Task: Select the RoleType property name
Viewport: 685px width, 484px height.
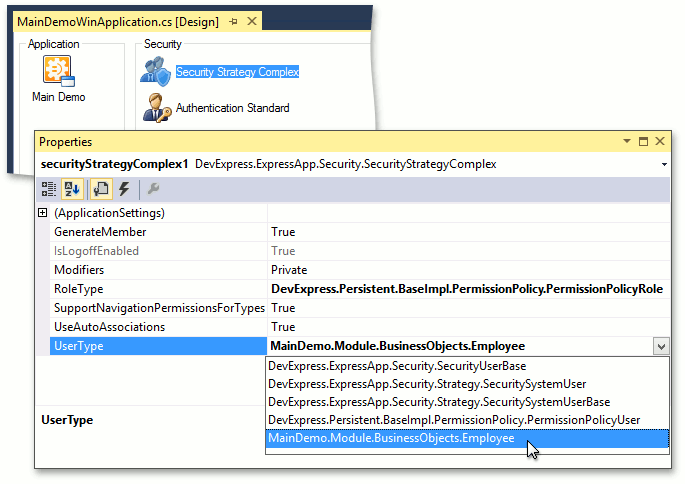Action: [x=79, y=289]
